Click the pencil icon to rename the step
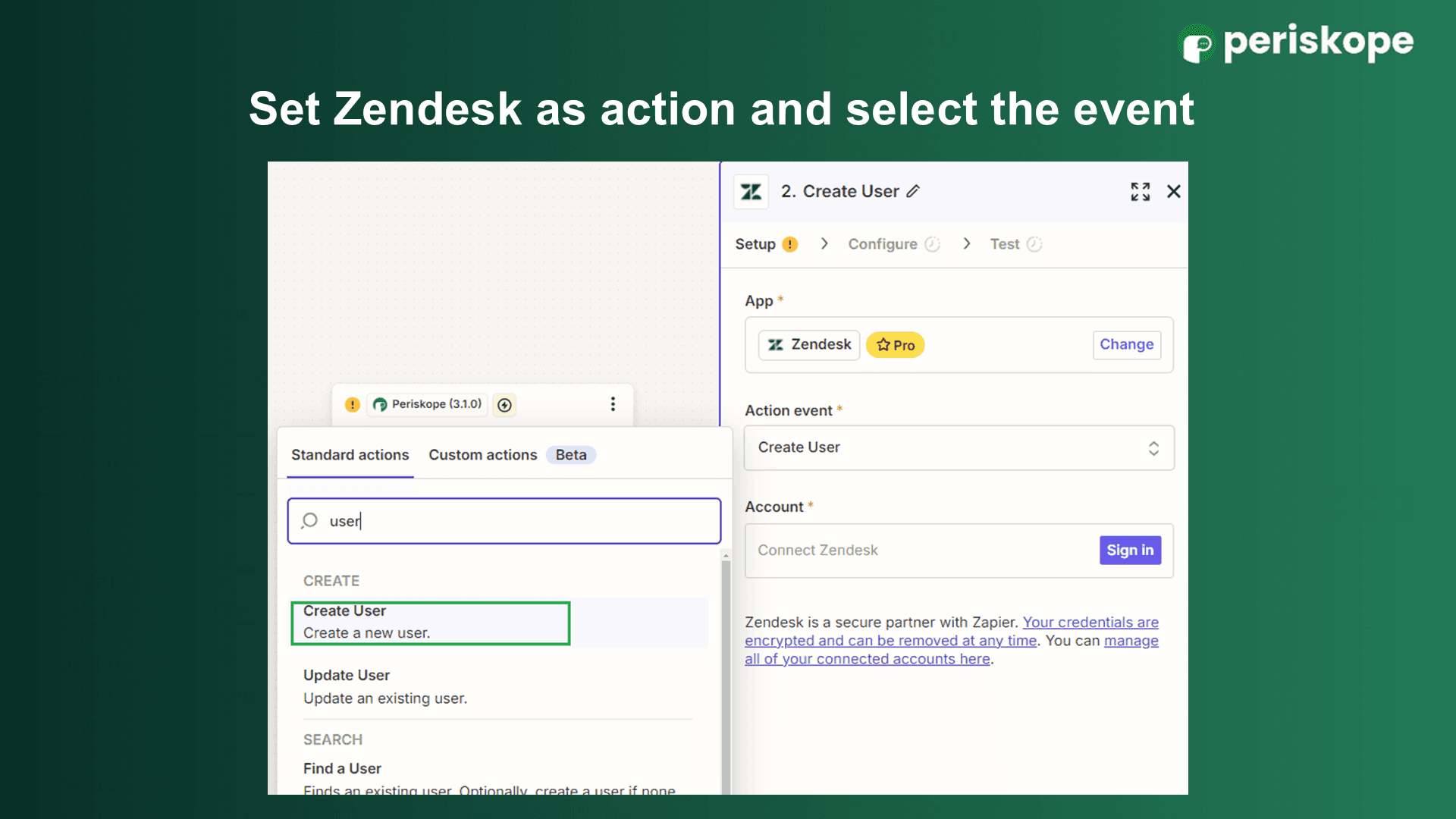 pos(913,192)
